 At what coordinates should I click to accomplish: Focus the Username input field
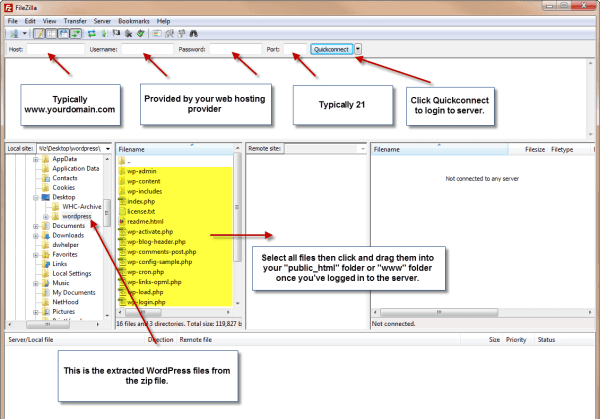click(147, 49)
